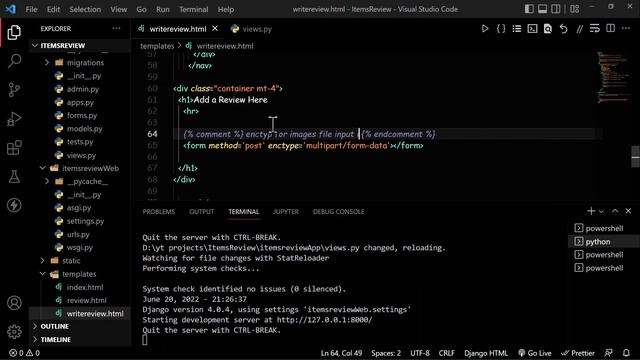
Task: Click the undo arrow toolbar icon
Action: [x=564, y=29]
